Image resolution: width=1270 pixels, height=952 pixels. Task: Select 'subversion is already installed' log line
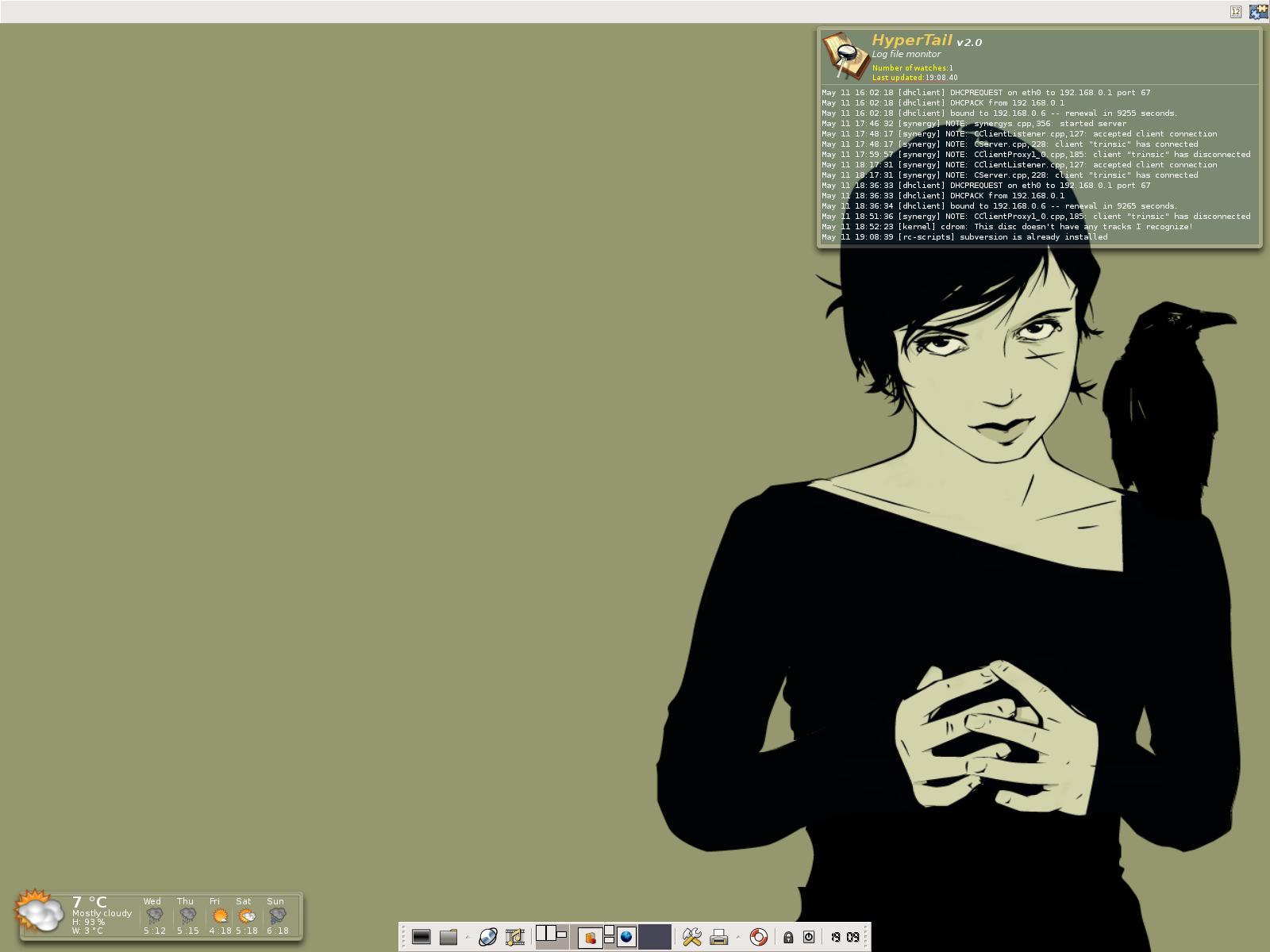point(964,237)
